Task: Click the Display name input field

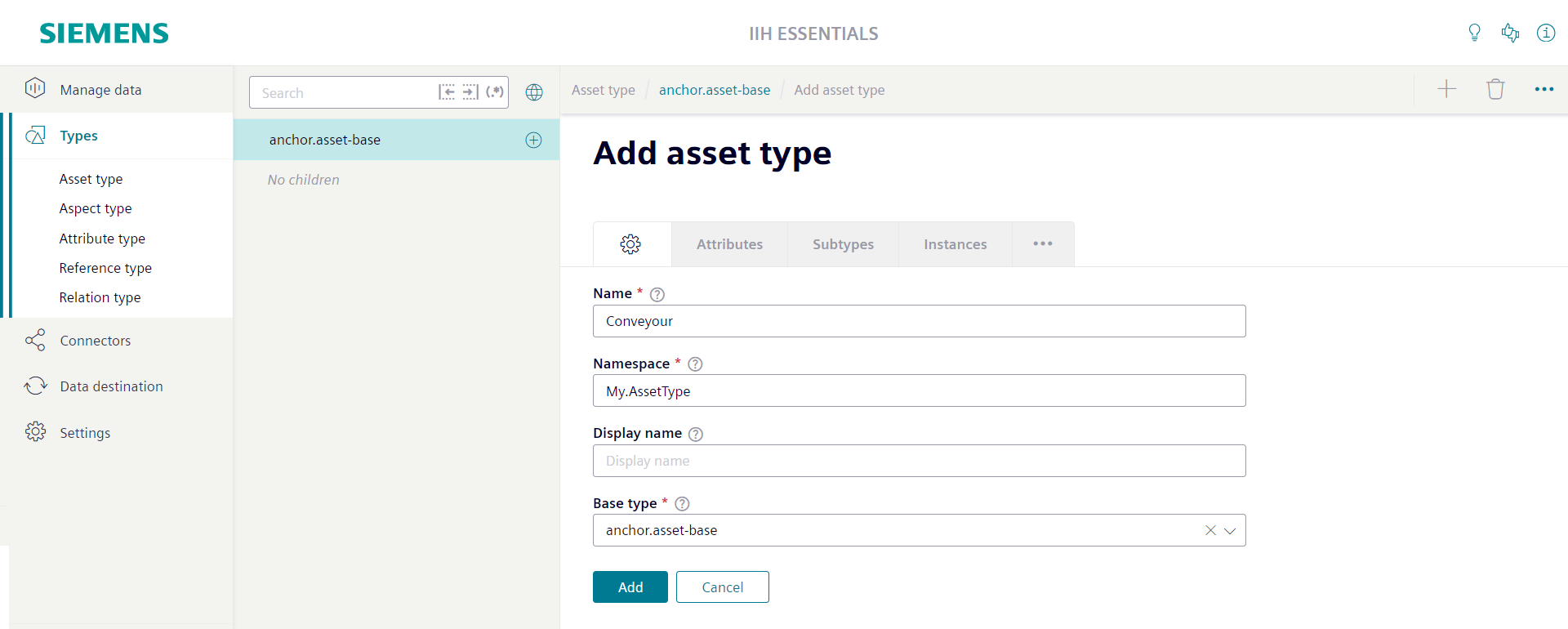Action: (920, 461)
